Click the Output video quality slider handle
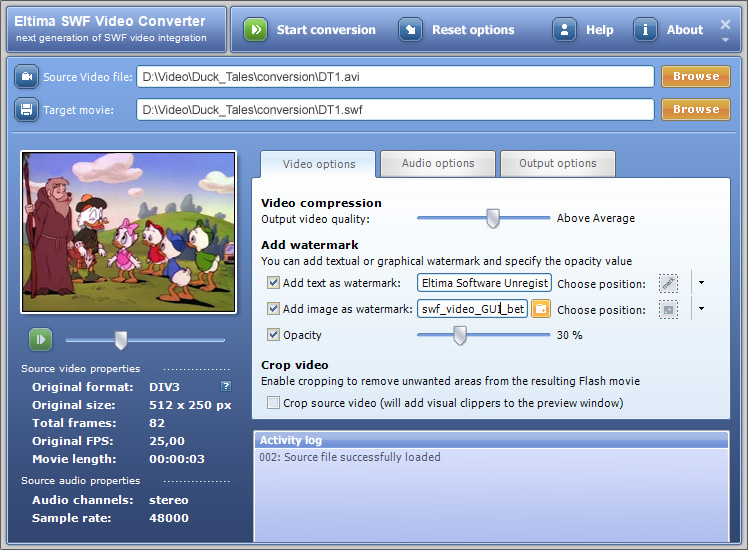 click(x=493, y=218)
